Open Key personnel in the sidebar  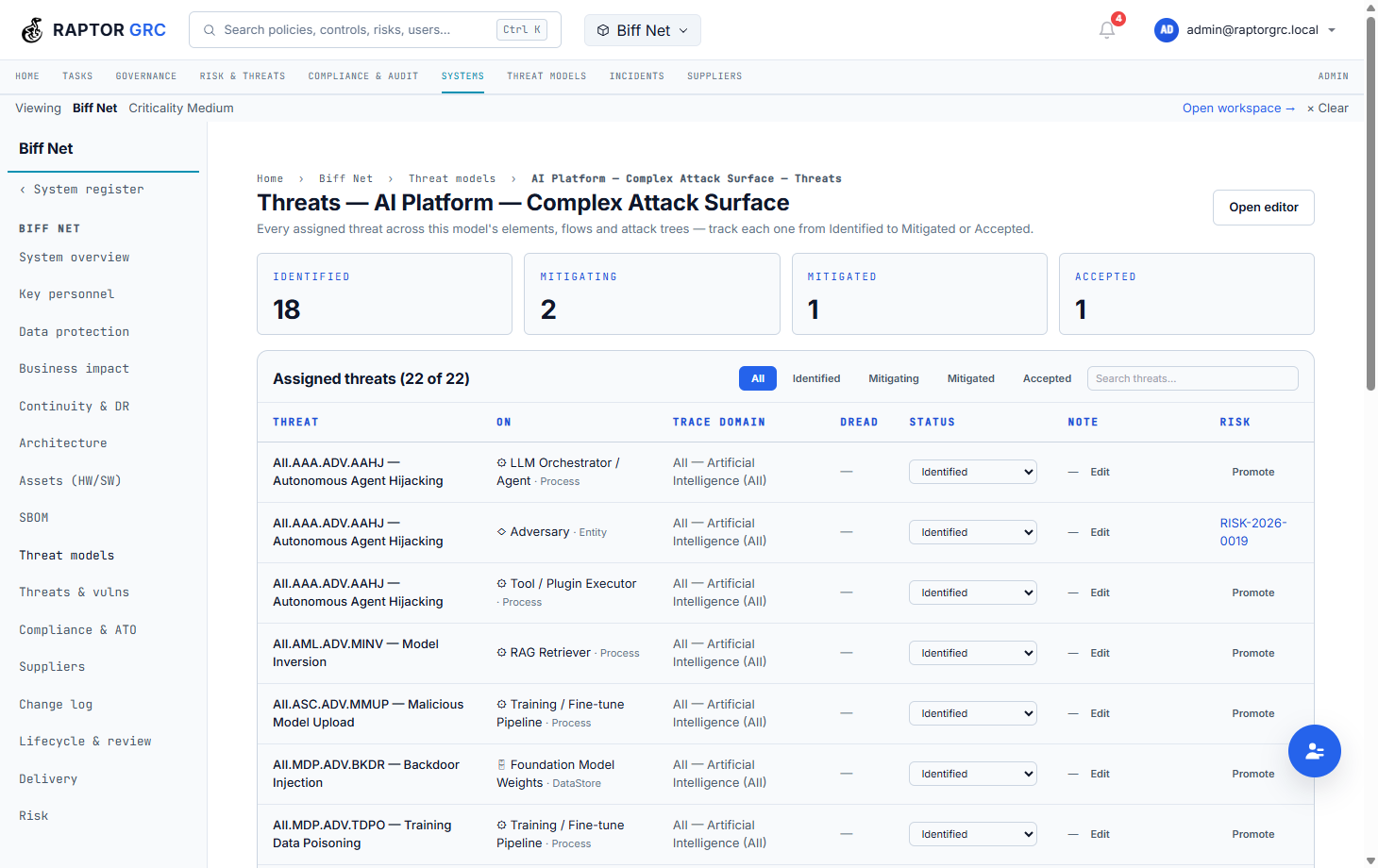click(66, 294)
